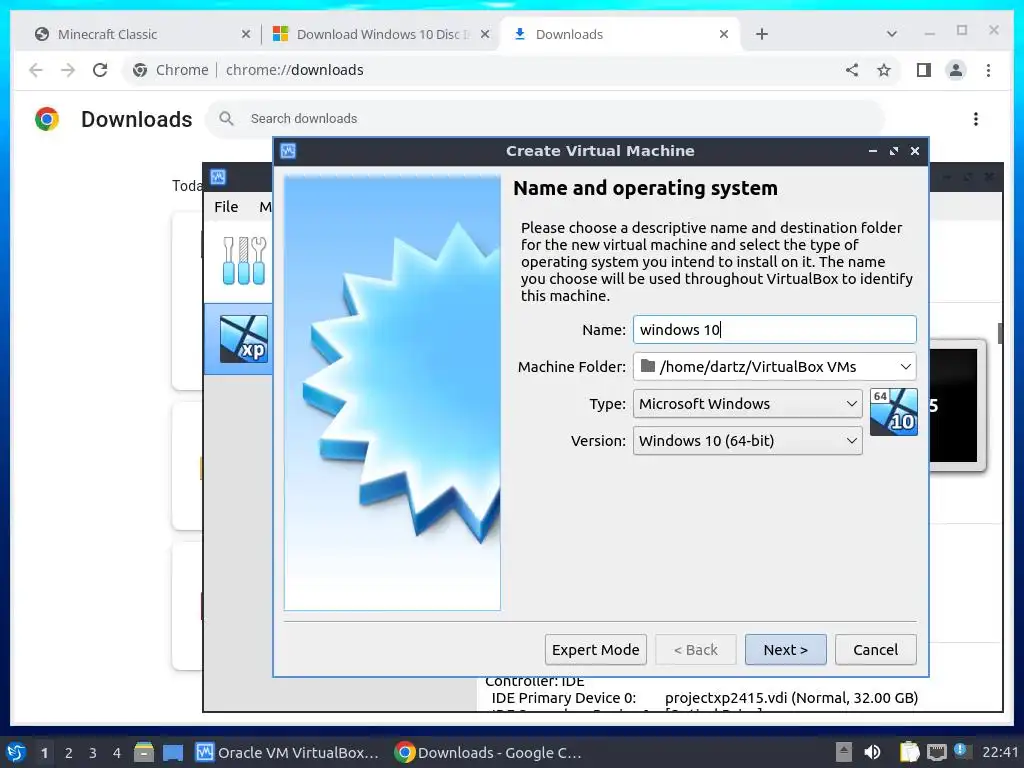Click into the VM Name input field
The height and width of the screenshot is (768, 1024).
point(775,330)
